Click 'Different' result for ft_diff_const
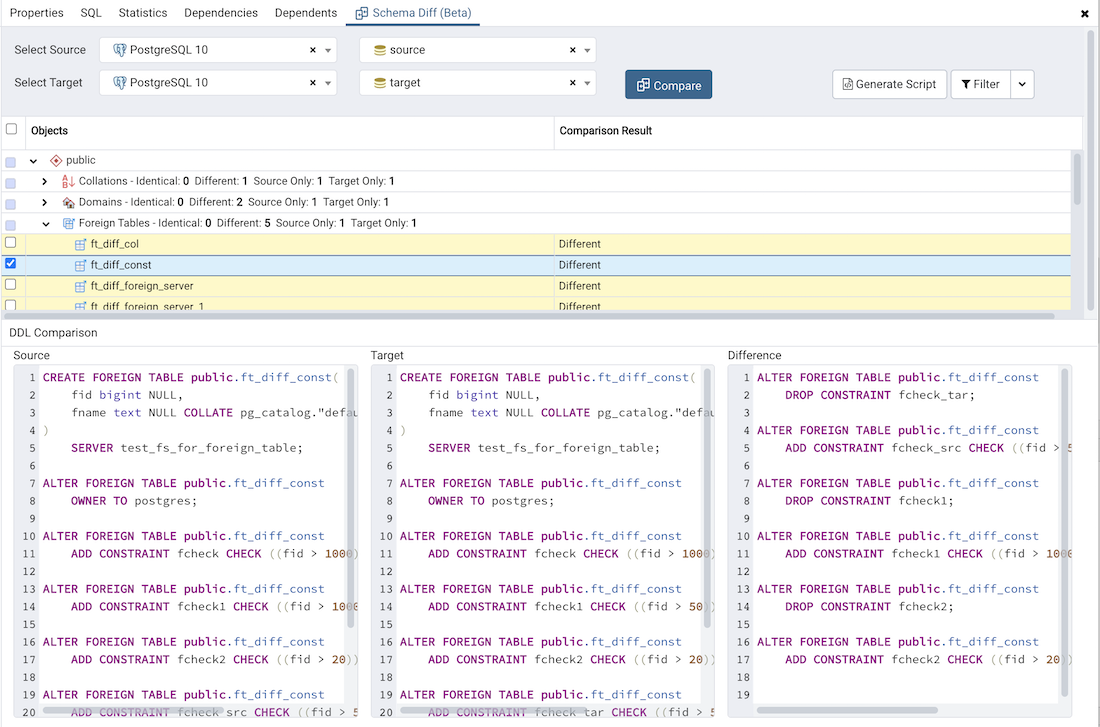Viewport: 1100px width, 727px height. pos(579,265)
